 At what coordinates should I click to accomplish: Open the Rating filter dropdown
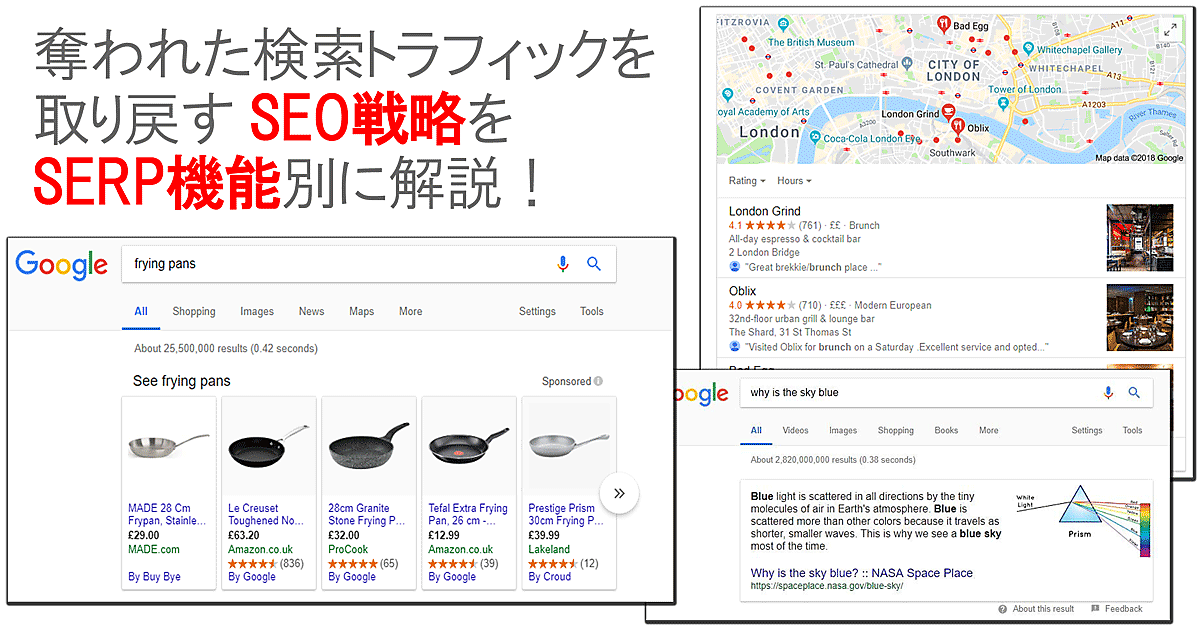coord(746,181)
